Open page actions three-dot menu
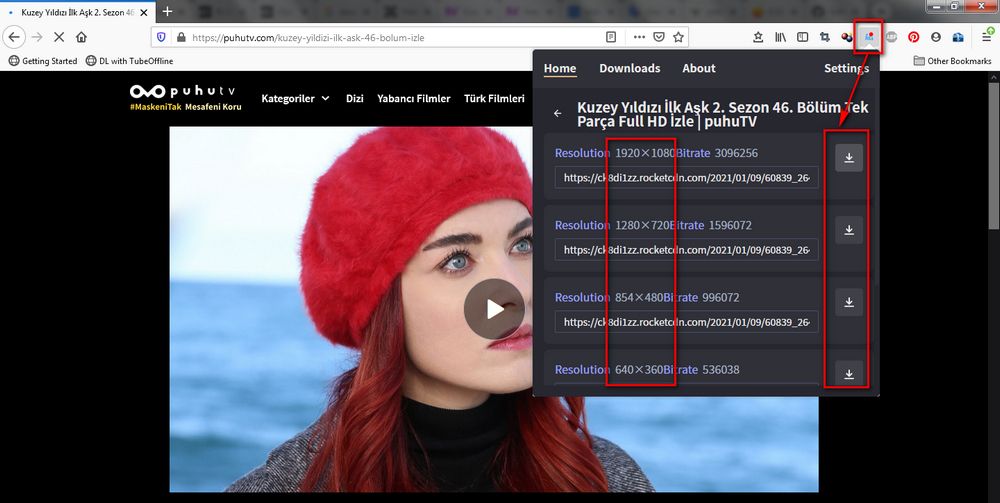The width and height of the screenshot is (1000, 503). click(x=639, y=37)
